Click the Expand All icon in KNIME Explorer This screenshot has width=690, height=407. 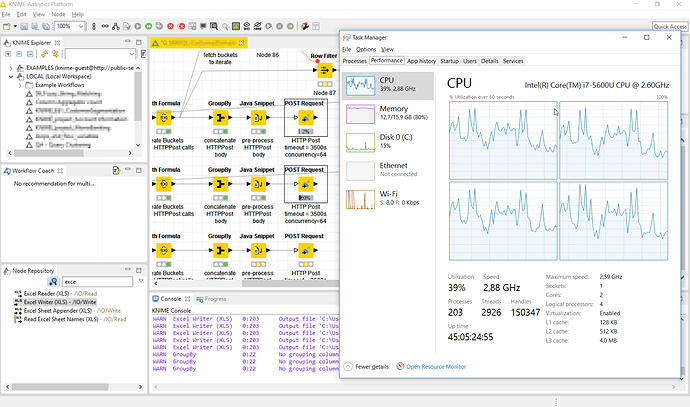8,54
